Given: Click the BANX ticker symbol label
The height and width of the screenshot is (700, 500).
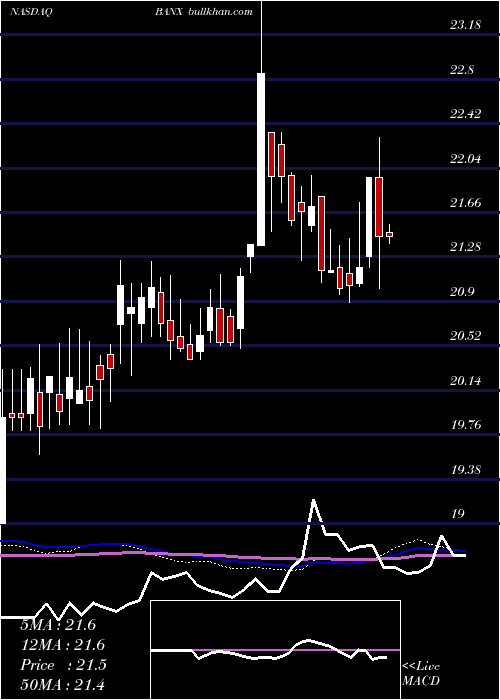Looking at the screenshot, I should [x=169, y=12].
